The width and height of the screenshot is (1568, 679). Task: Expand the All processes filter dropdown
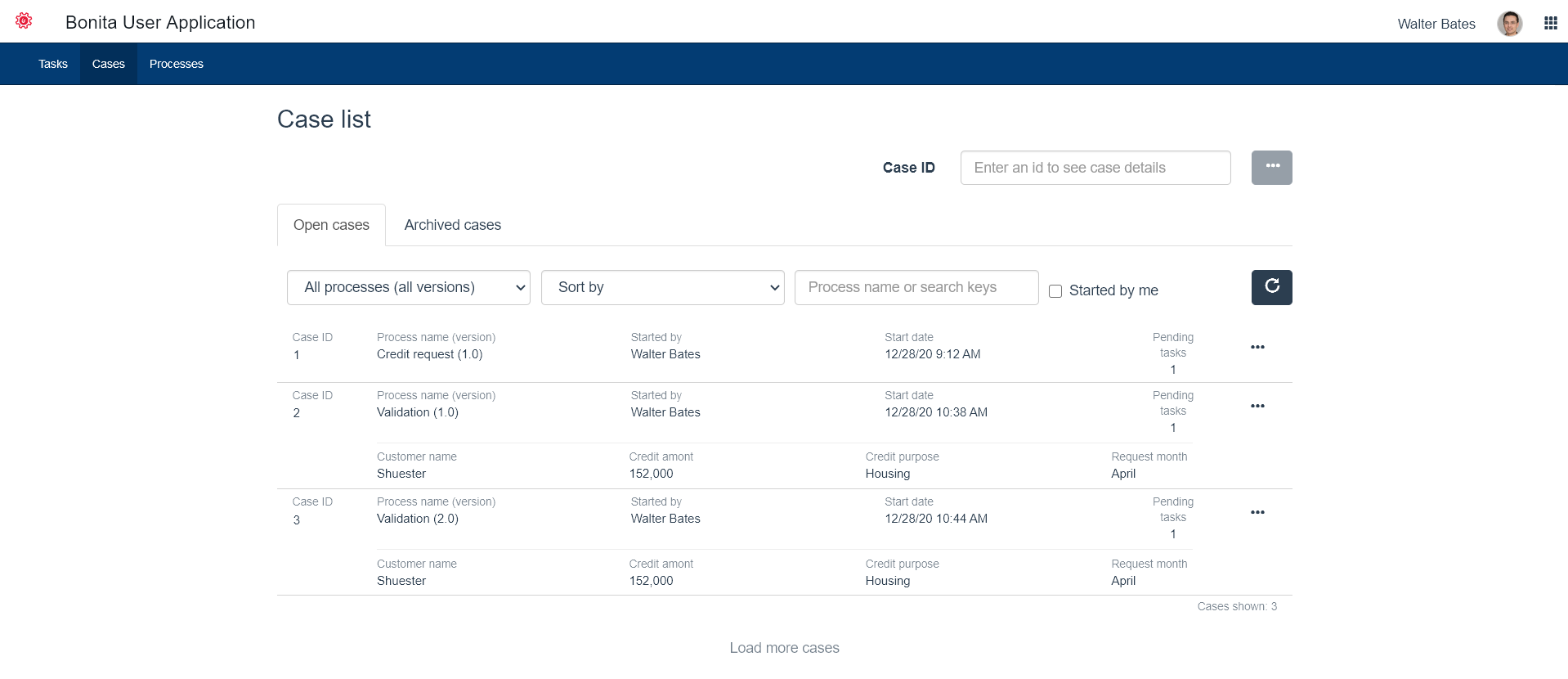click(408, 288)
